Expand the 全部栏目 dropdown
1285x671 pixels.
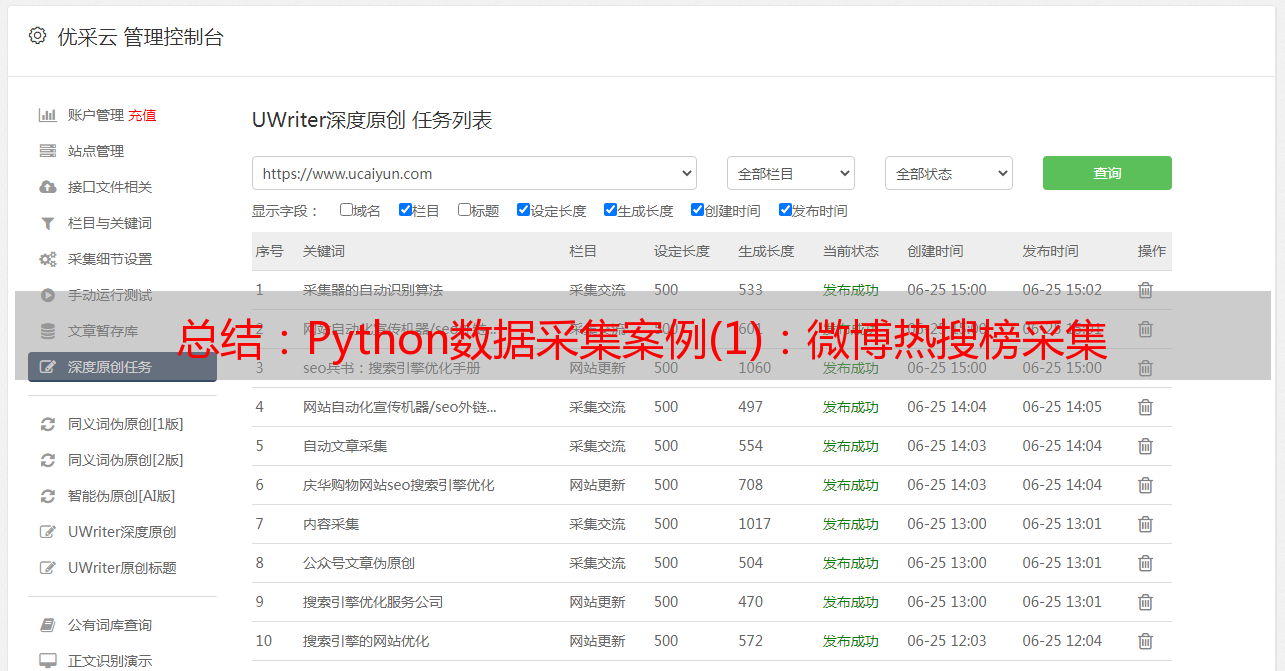(x=790, y=173)
